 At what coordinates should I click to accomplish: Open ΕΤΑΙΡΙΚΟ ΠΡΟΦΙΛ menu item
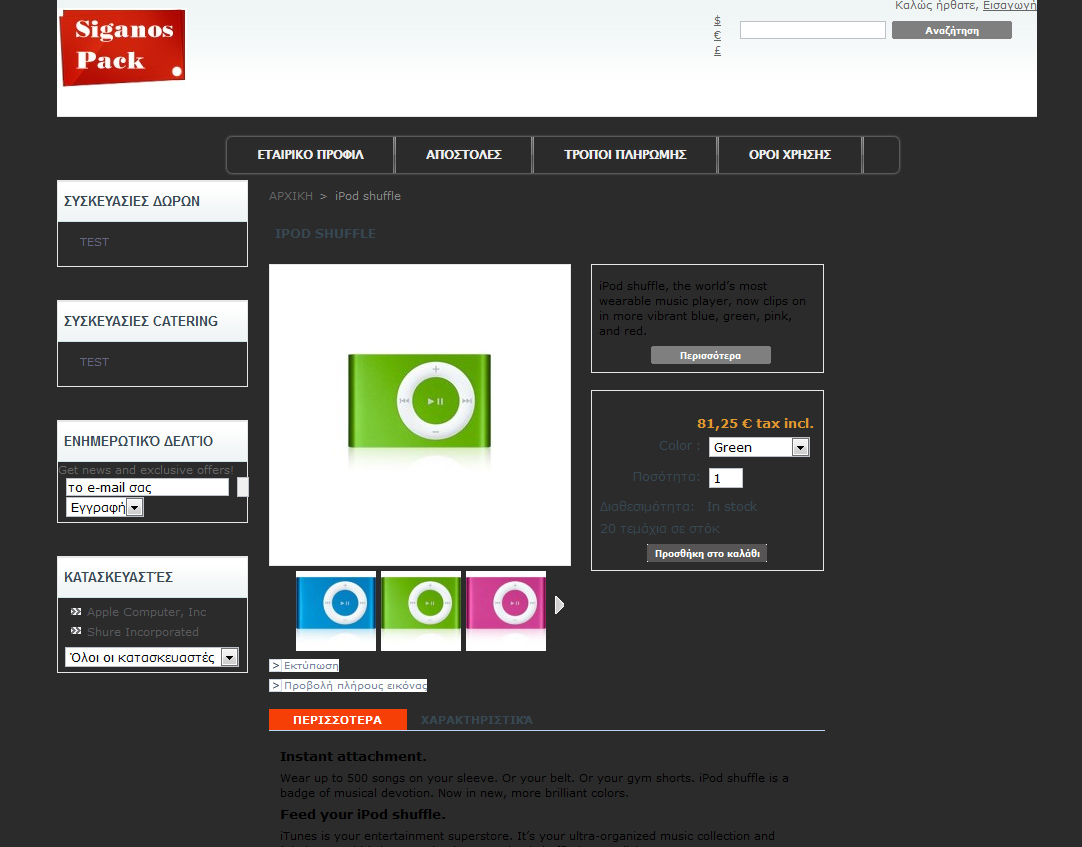click(x=311, y=155)
